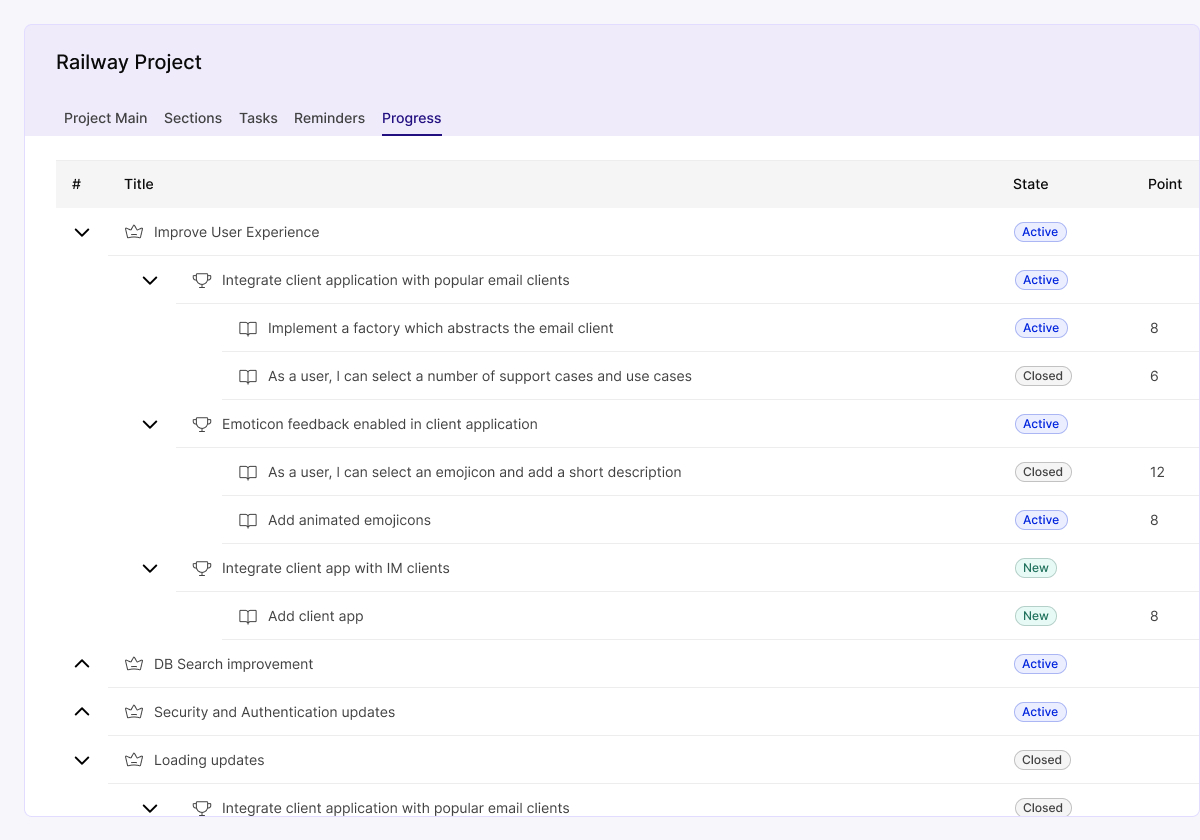Collapse the Loading updates row
Image resolution: width=1200 pixels, height=840 pixels.
tap(82, 760)
